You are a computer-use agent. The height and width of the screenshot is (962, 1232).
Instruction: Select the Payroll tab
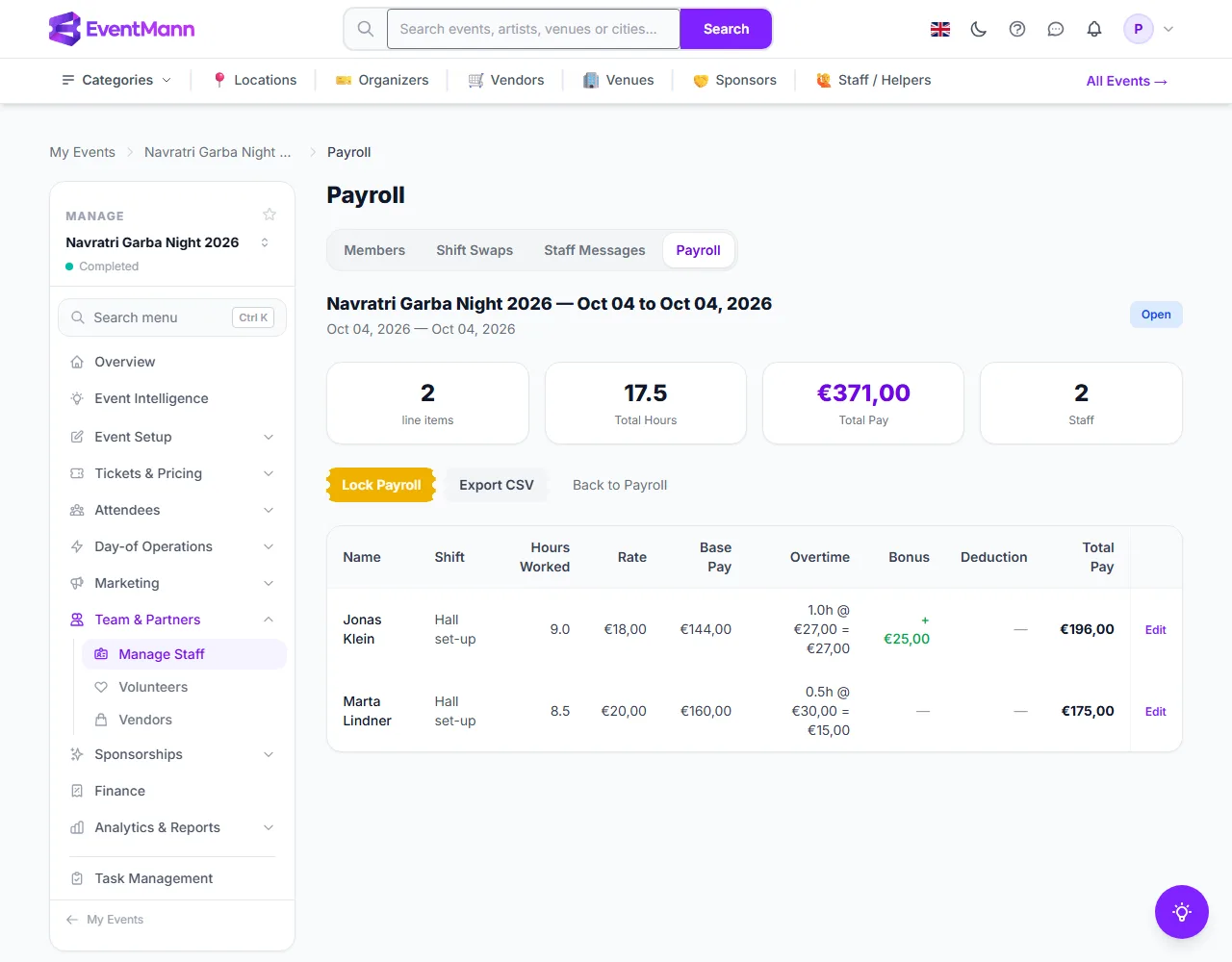698,250
